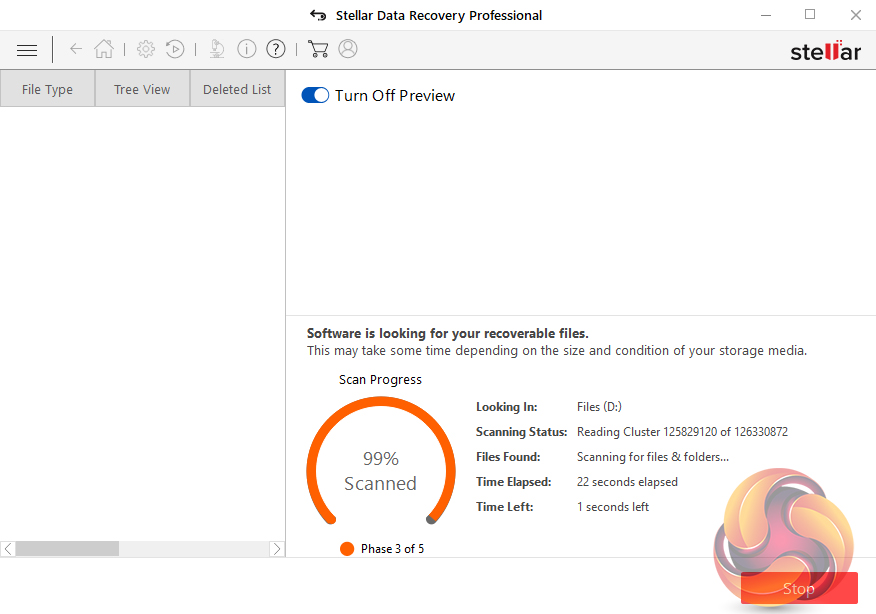876x614 pixels.
Task: Switch to the File Type tab
Action: tap(47, 89)
